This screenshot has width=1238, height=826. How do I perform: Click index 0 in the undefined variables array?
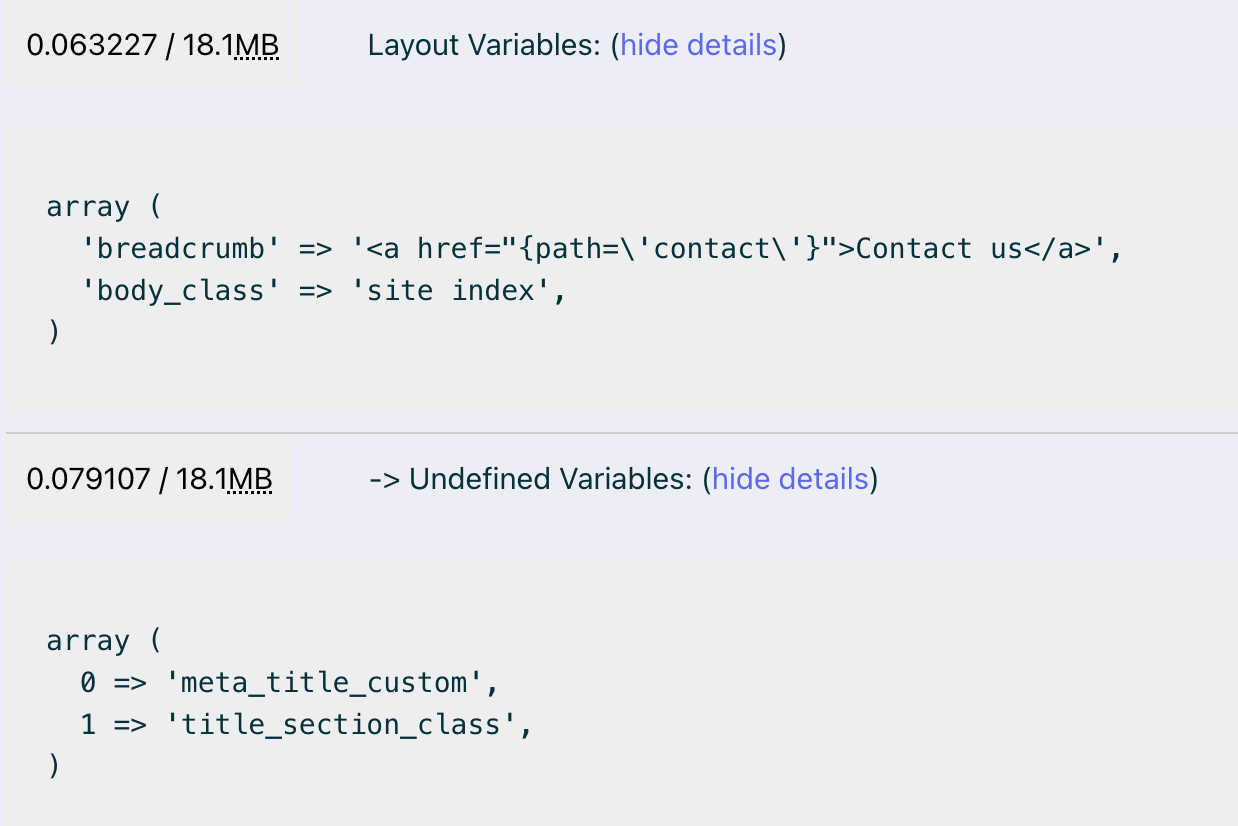click(x=88, y=683)
